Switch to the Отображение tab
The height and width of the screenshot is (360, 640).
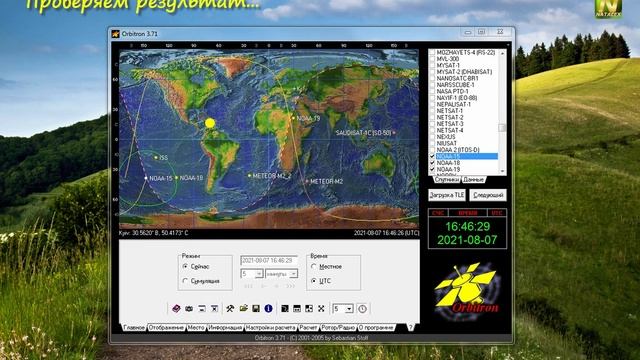[166, 327]
